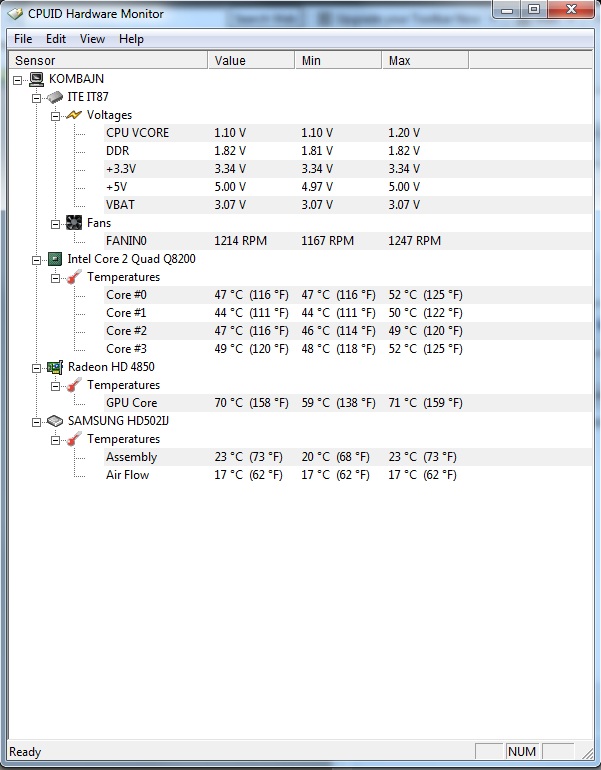The width and height of the screenshot is (601, 770).
Task: Select the DDR voltage row
Action: coord(348,151)
